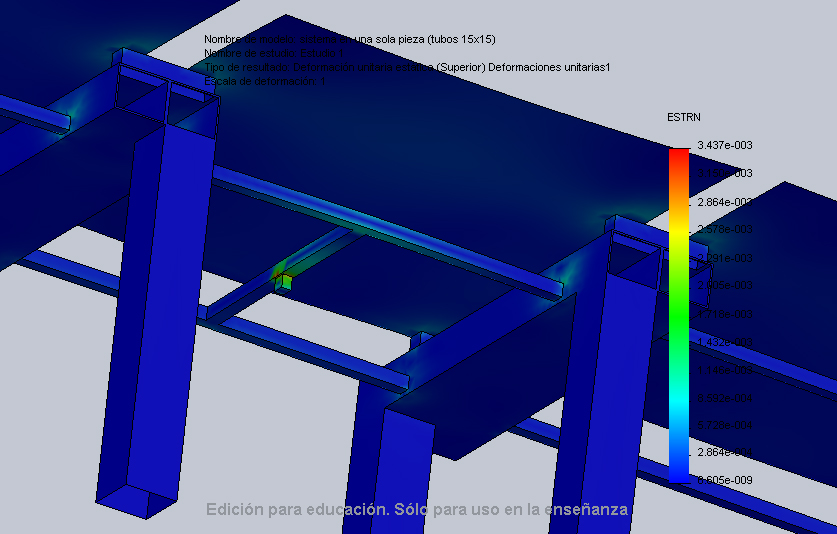Select the maximum value 3.437e-003 label
Screen dimensions: 837x534
(x=724, y=145)
